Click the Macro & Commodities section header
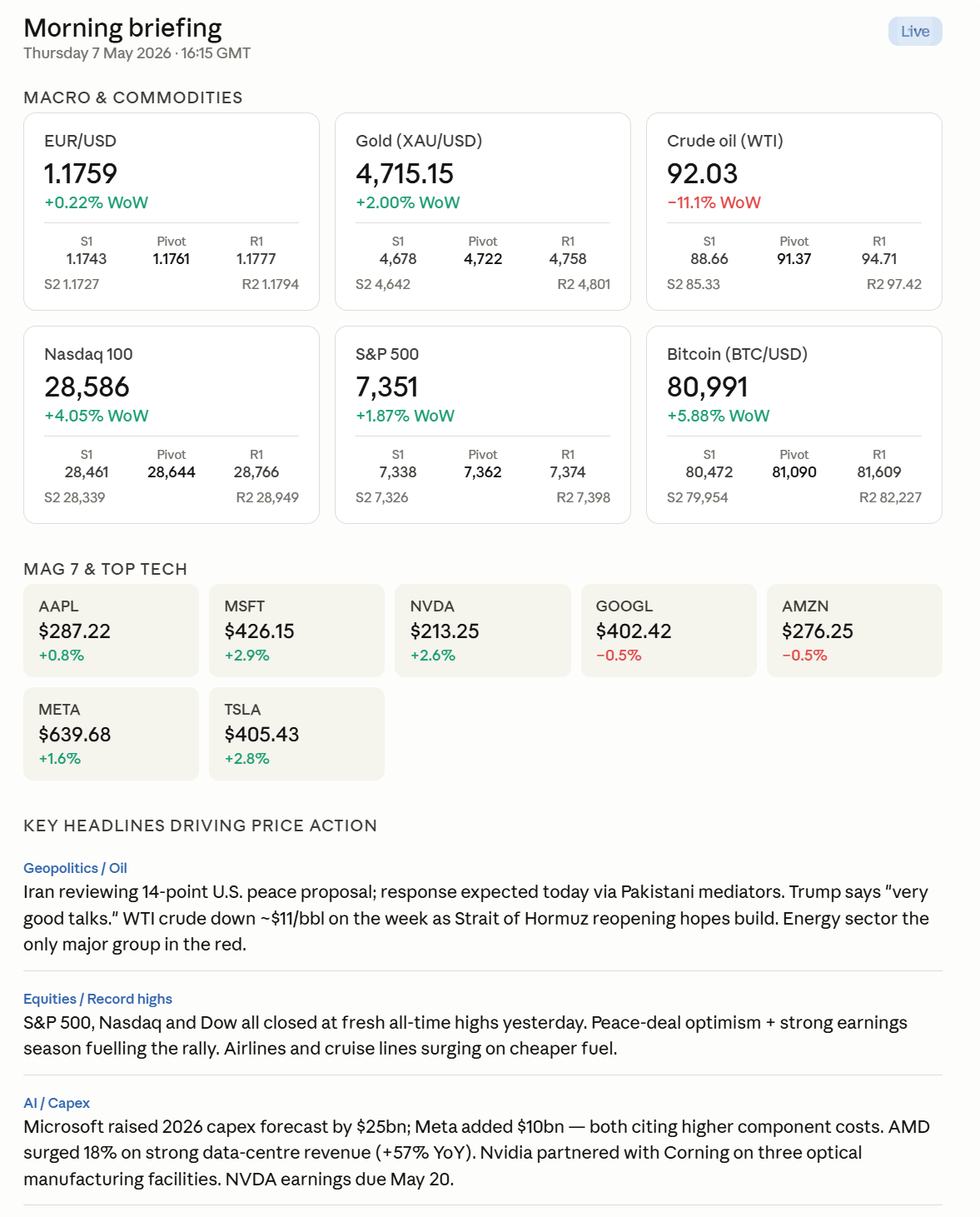The width and height of the screenshot is (980, 1217). click(133, 97)
